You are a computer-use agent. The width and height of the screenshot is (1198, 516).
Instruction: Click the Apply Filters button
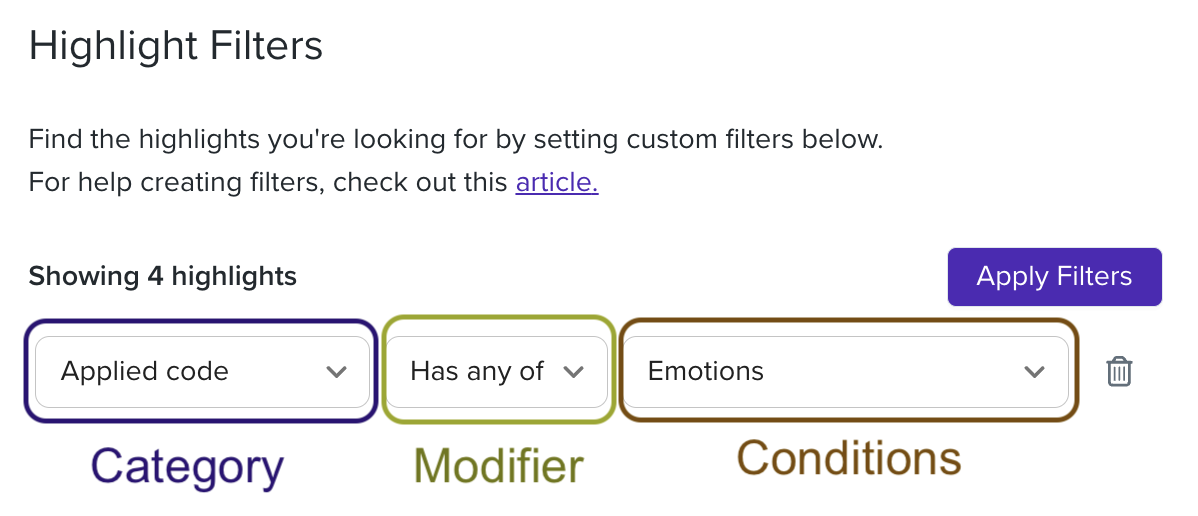1054,276
